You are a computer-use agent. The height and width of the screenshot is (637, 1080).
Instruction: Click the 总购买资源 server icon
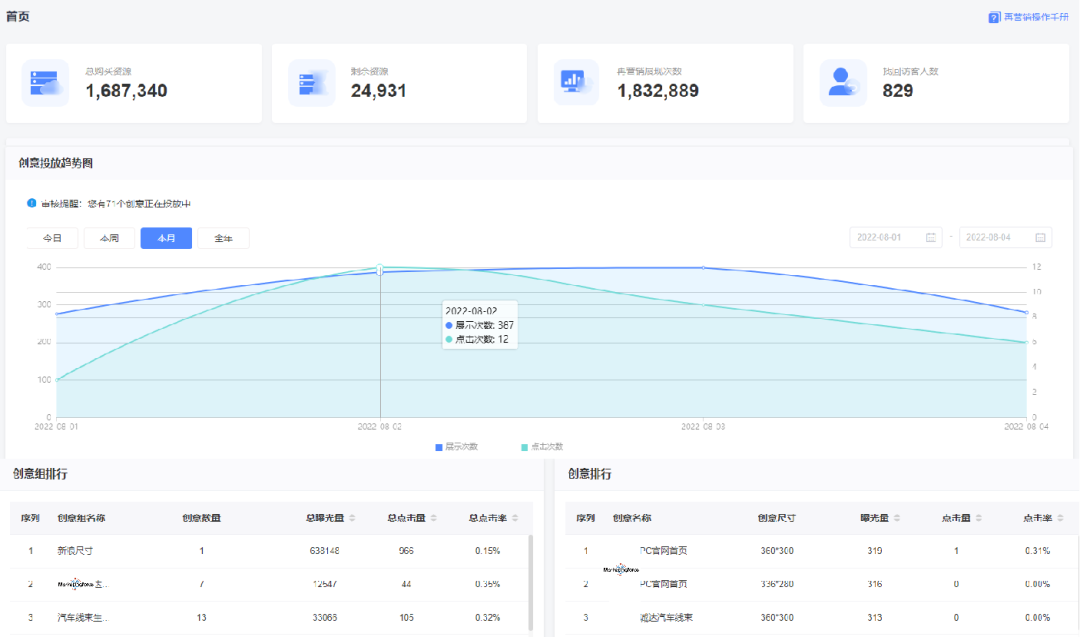(x=45, y=83)
